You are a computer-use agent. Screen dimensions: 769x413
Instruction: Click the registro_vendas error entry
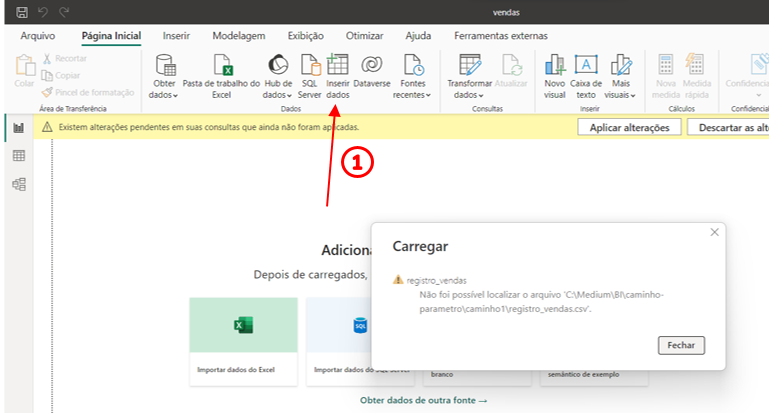coord(436,281)
